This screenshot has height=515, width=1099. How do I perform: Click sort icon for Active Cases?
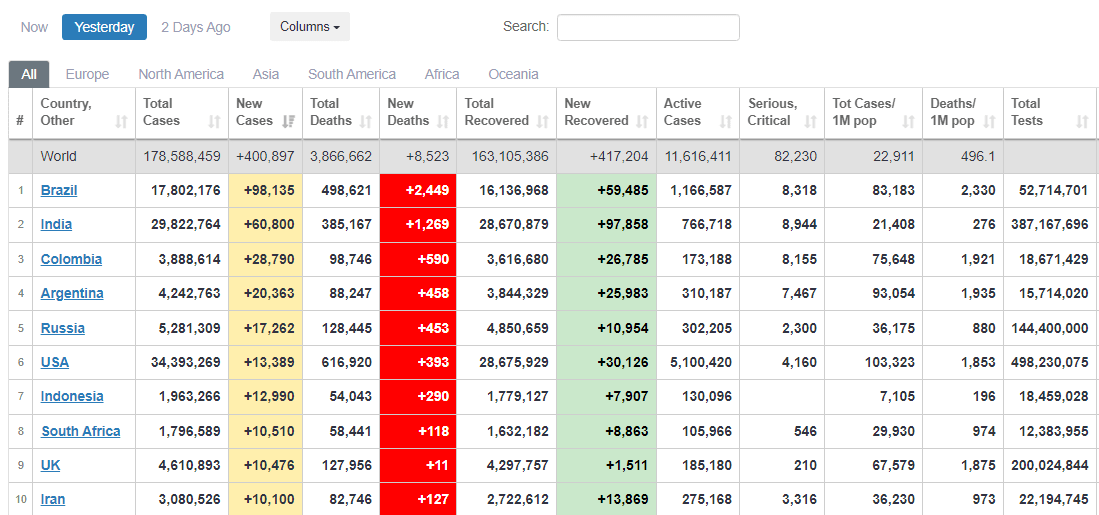[x=727, y=121]
